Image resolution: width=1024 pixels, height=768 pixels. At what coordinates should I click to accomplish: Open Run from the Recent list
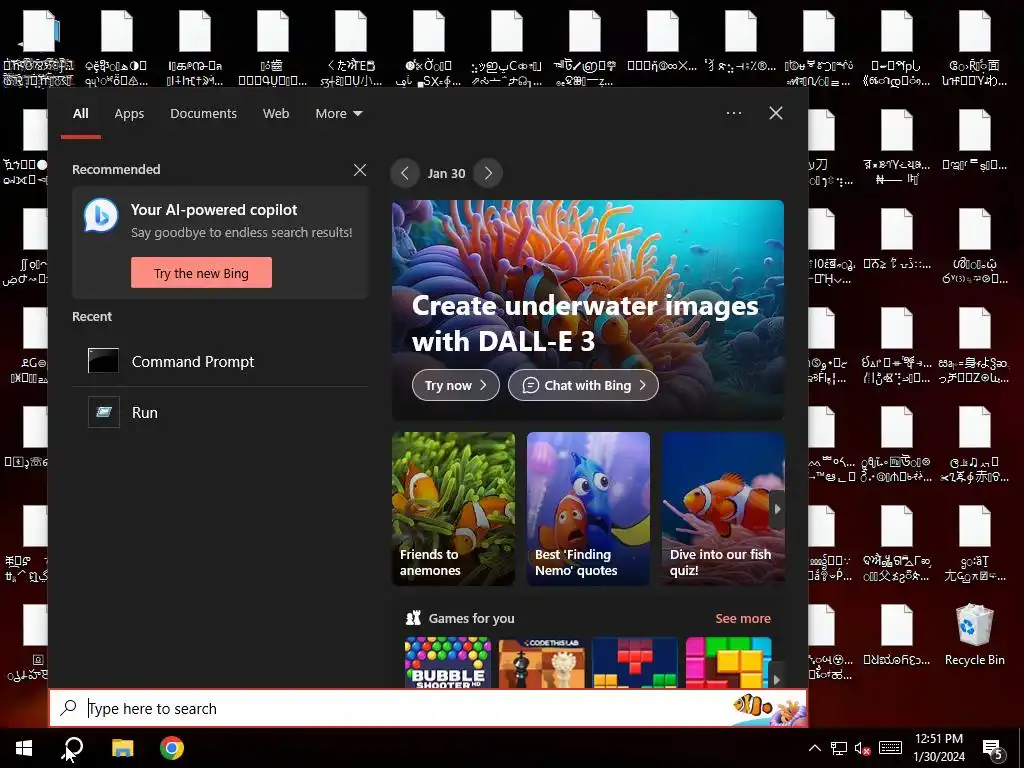(220, 412)
